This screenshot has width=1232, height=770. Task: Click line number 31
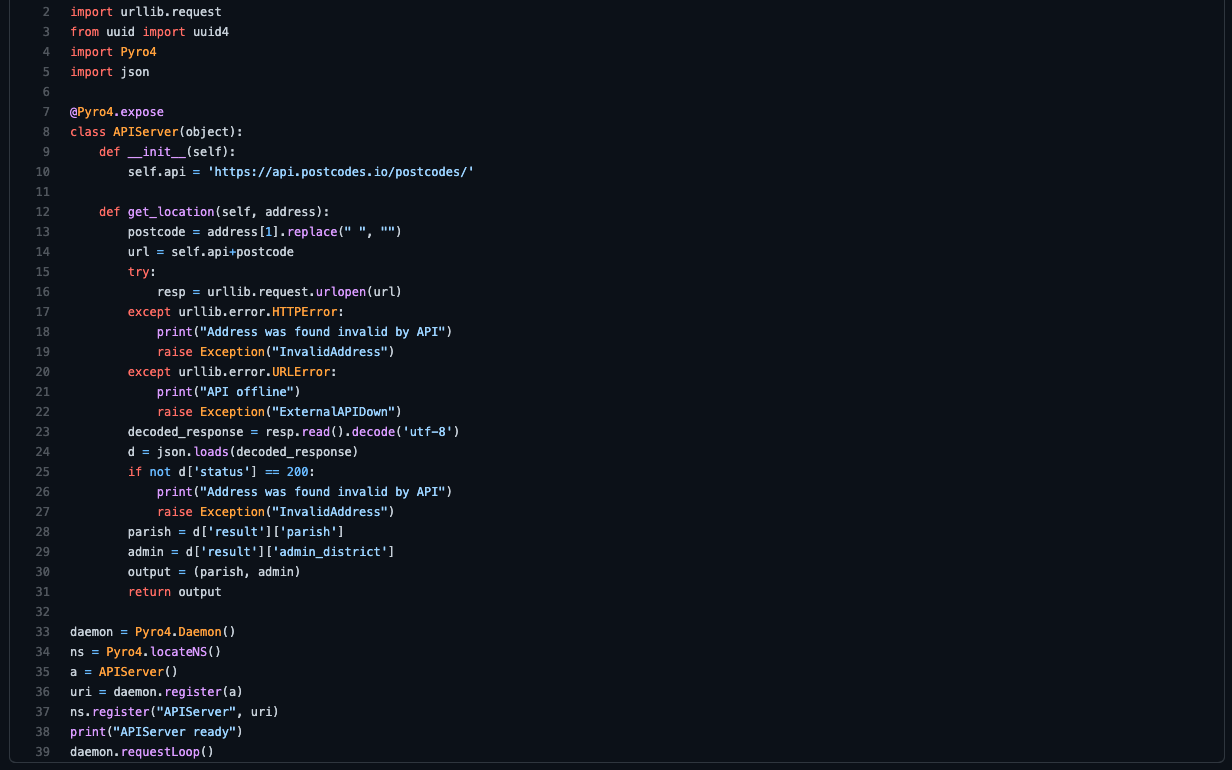coord(42,592)
